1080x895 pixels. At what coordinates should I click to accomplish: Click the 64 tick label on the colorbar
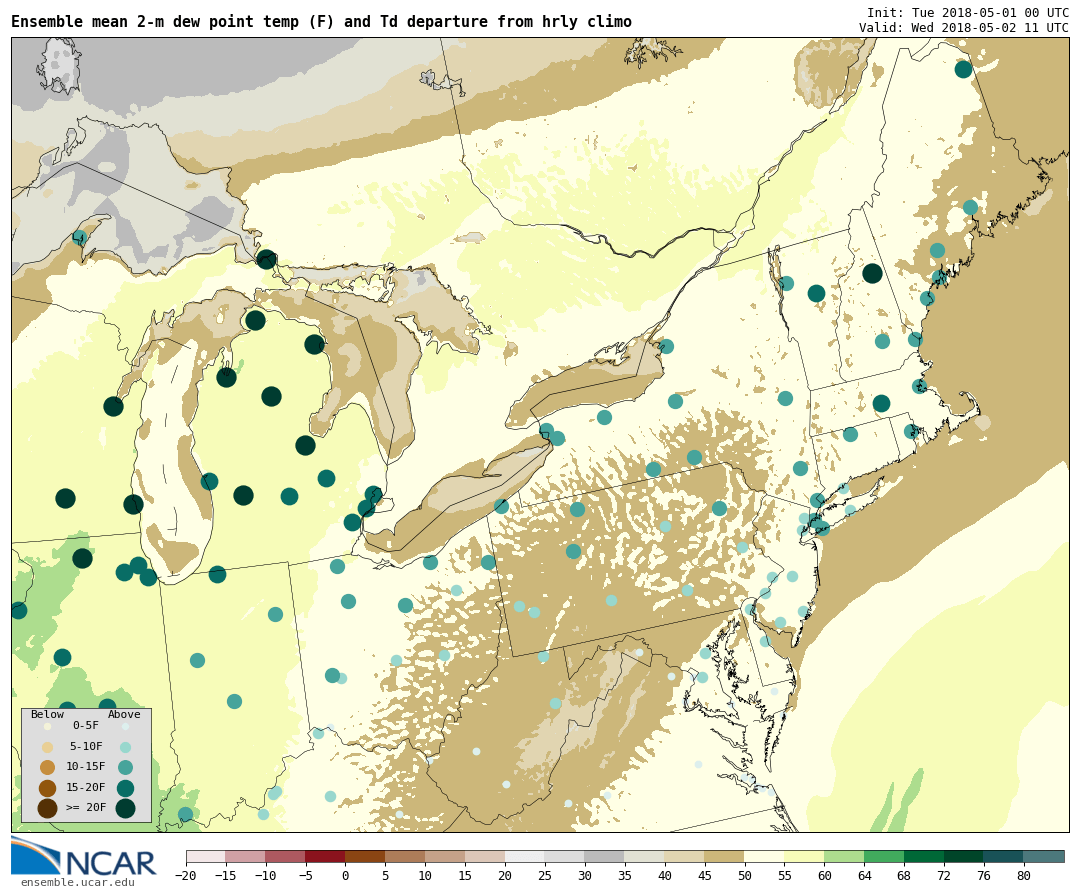coord(864,876)
